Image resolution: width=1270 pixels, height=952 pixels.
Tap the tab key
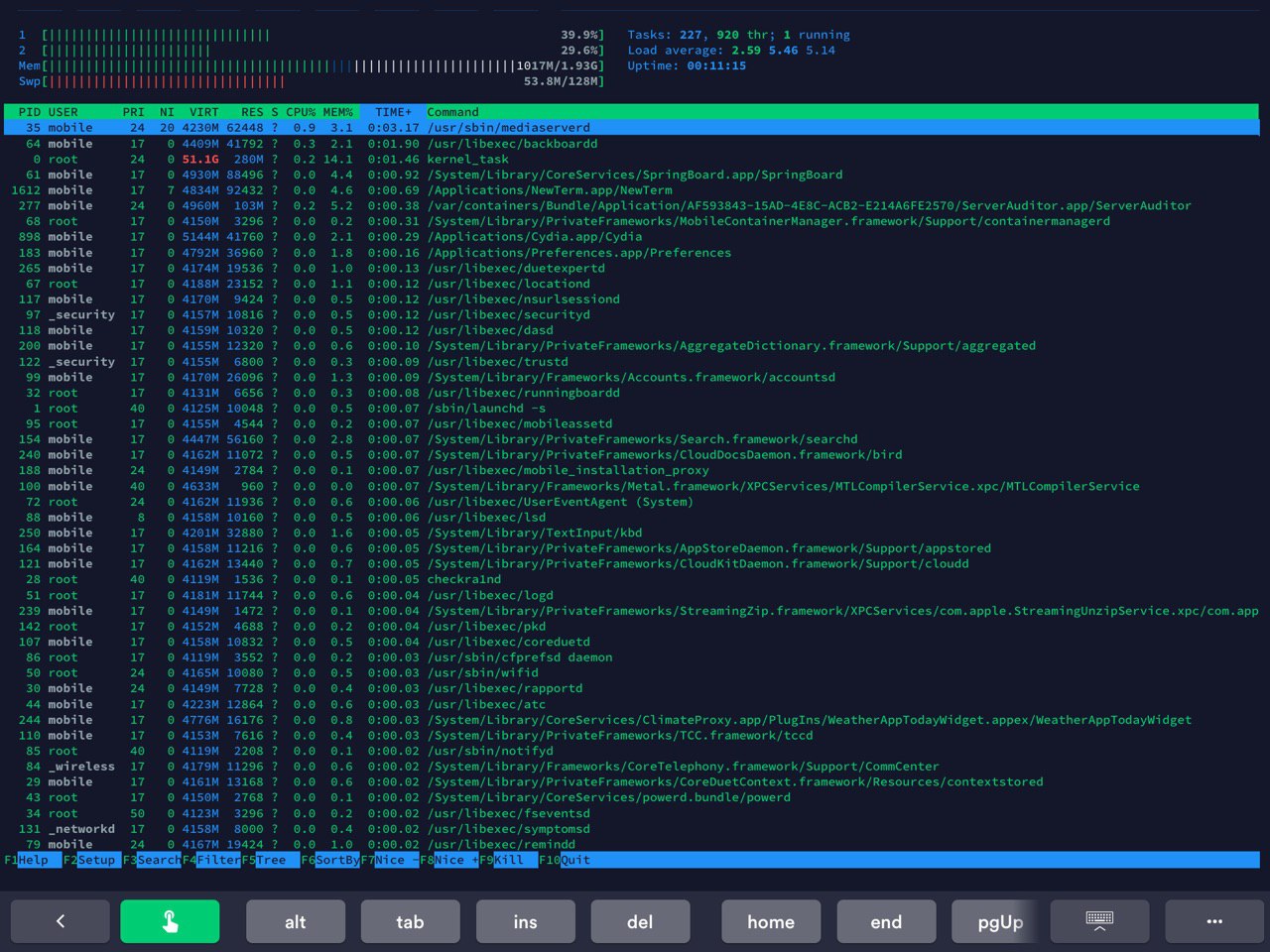pyautogui.click(x=411, y=921)
